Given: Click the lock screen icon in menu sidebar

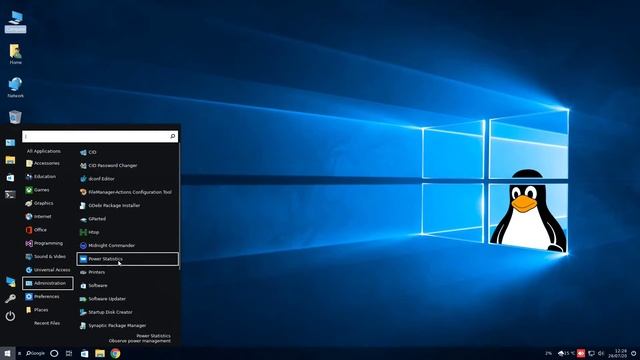Looking at the screenshot, I should (x=10, y=282).
